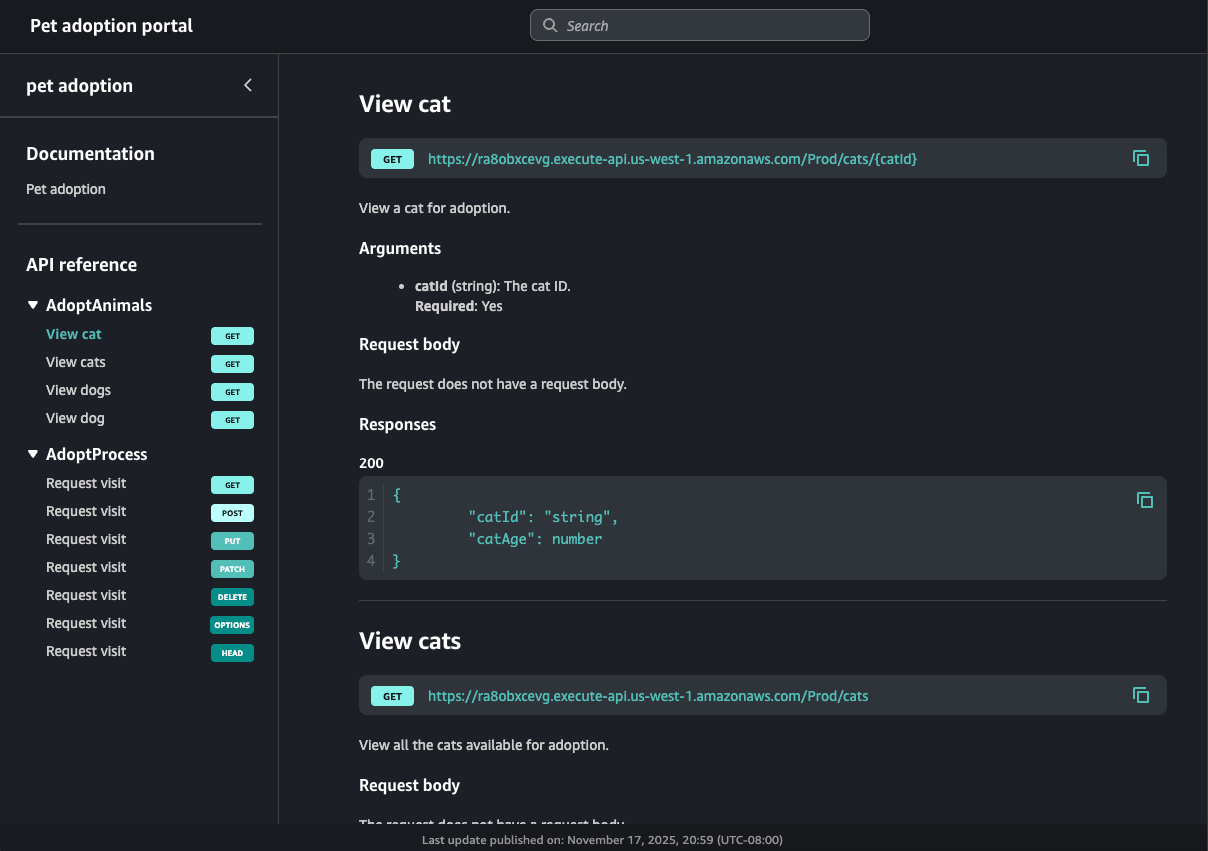Open the PATCH Request visit entry
The height and width of the screenshot is (851, 1208).
click(x=86, y=568)
